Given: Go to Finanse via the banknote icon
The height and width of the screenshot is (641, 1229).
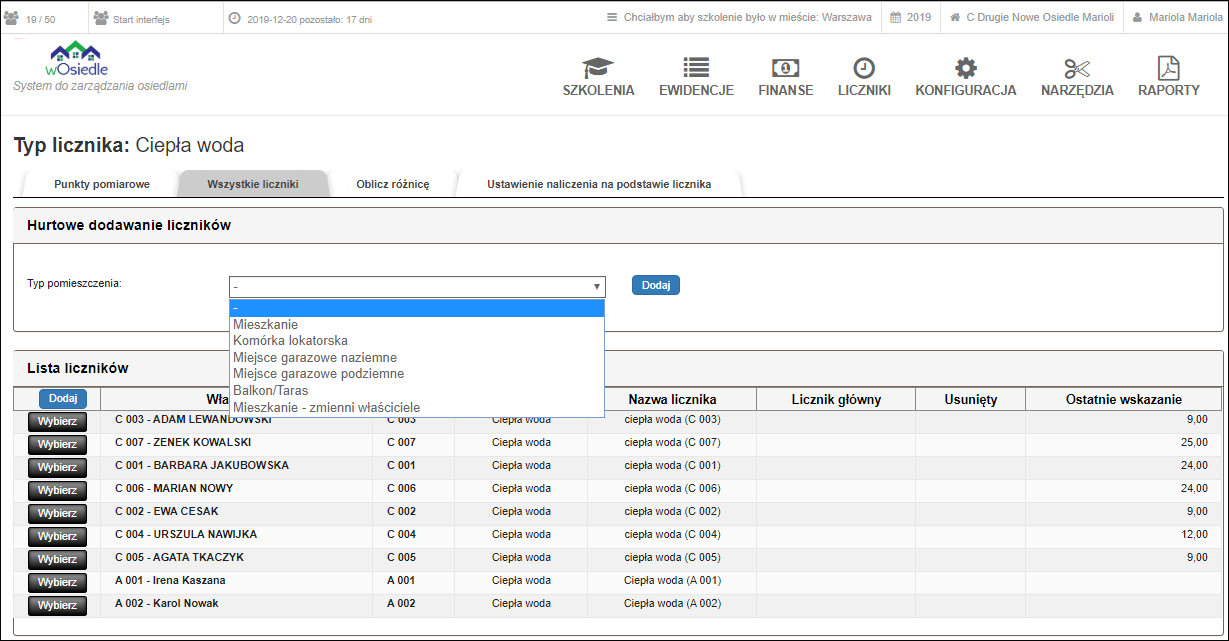Looking at the screenshot, I should 785,67.
